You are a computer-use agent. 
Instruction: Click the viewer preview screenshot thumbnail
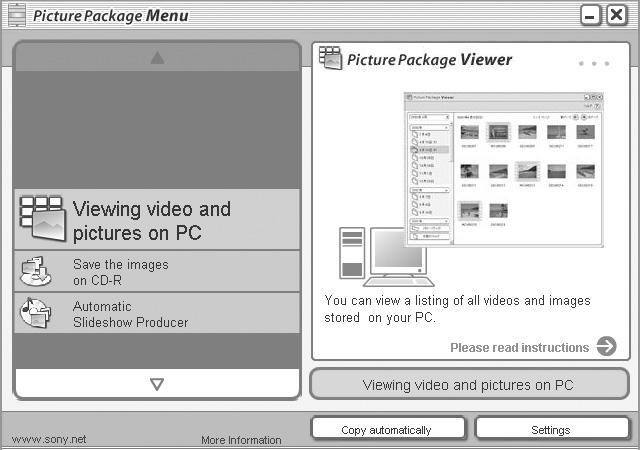504,170
